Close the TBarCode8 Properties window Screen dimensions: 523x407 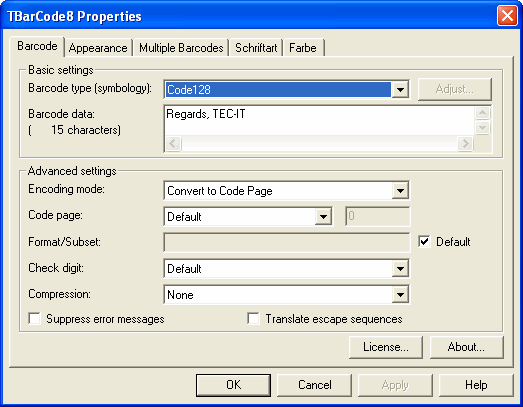coord(507,16)
